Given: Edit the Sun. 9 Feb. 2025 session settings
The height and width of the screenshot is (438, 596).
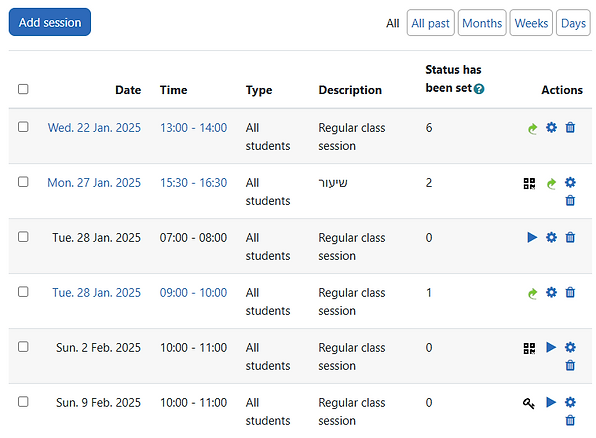Looking at the screenshot, I should point(570,402).
